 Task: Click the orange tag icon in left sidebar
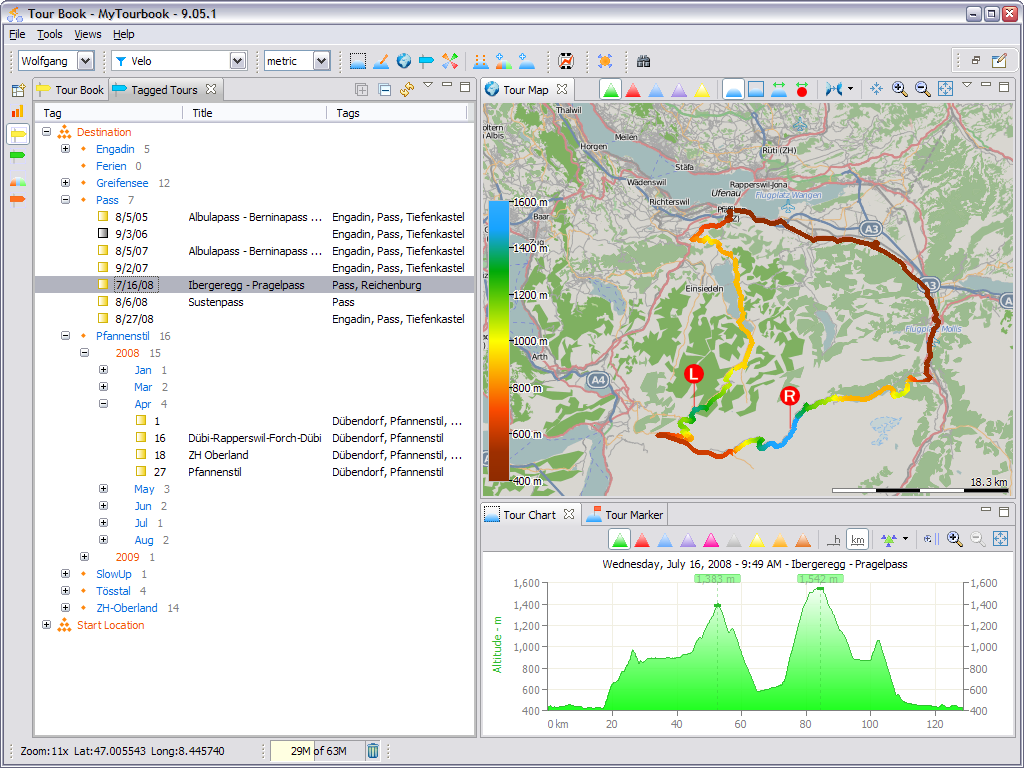click(x=18, y=199)
